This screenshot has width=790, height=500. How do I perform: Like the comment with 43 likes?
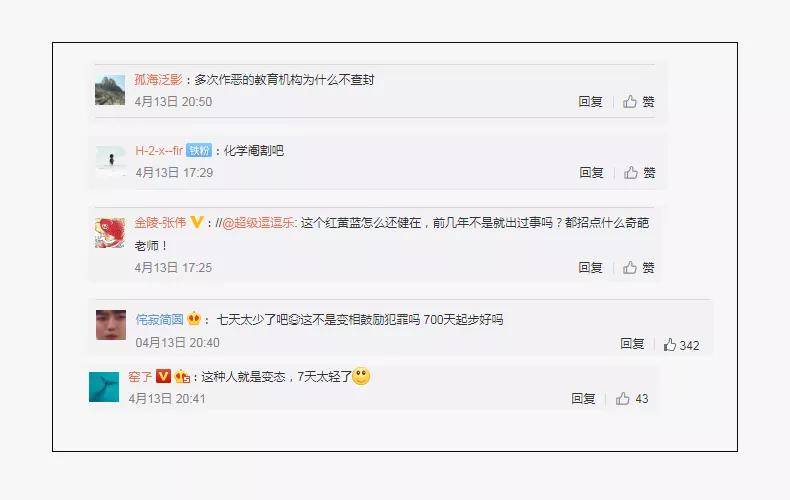pyautogui.click(x=632, y=399)
